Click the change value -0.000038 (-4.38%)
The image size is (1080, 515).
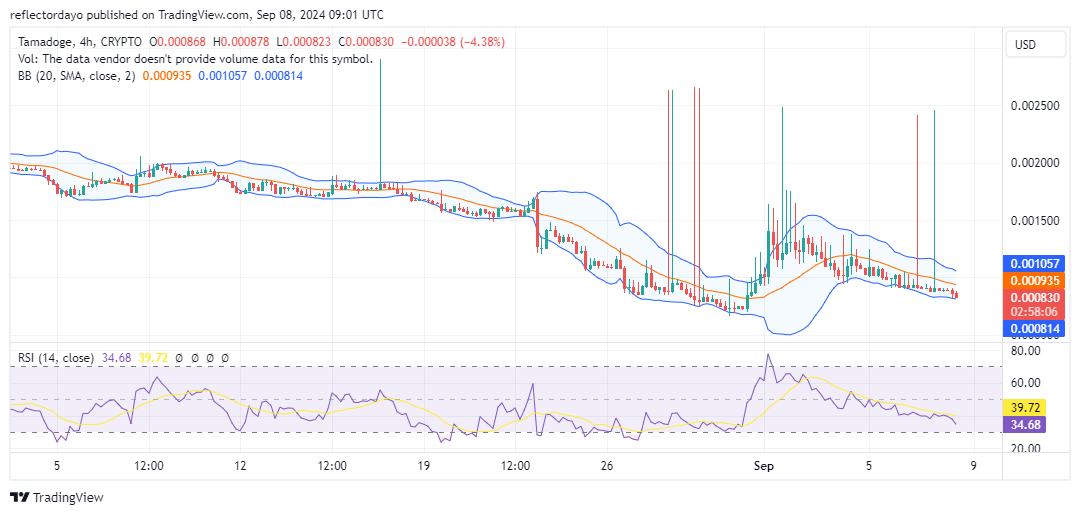pyautogui.click(x=452, y=42)
